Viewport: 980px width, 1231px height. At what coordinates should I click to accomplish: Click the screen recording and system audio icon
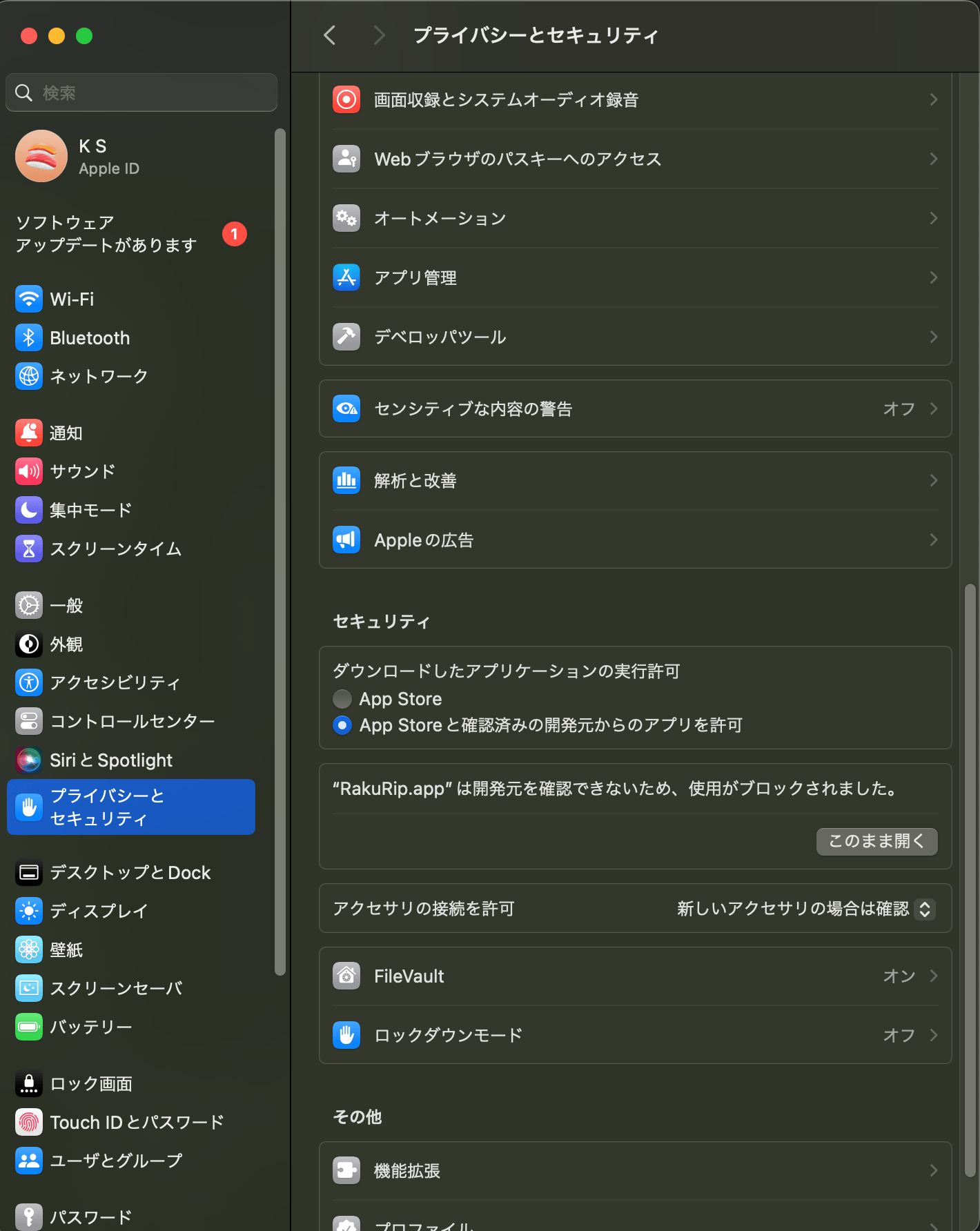pos(346,100)
